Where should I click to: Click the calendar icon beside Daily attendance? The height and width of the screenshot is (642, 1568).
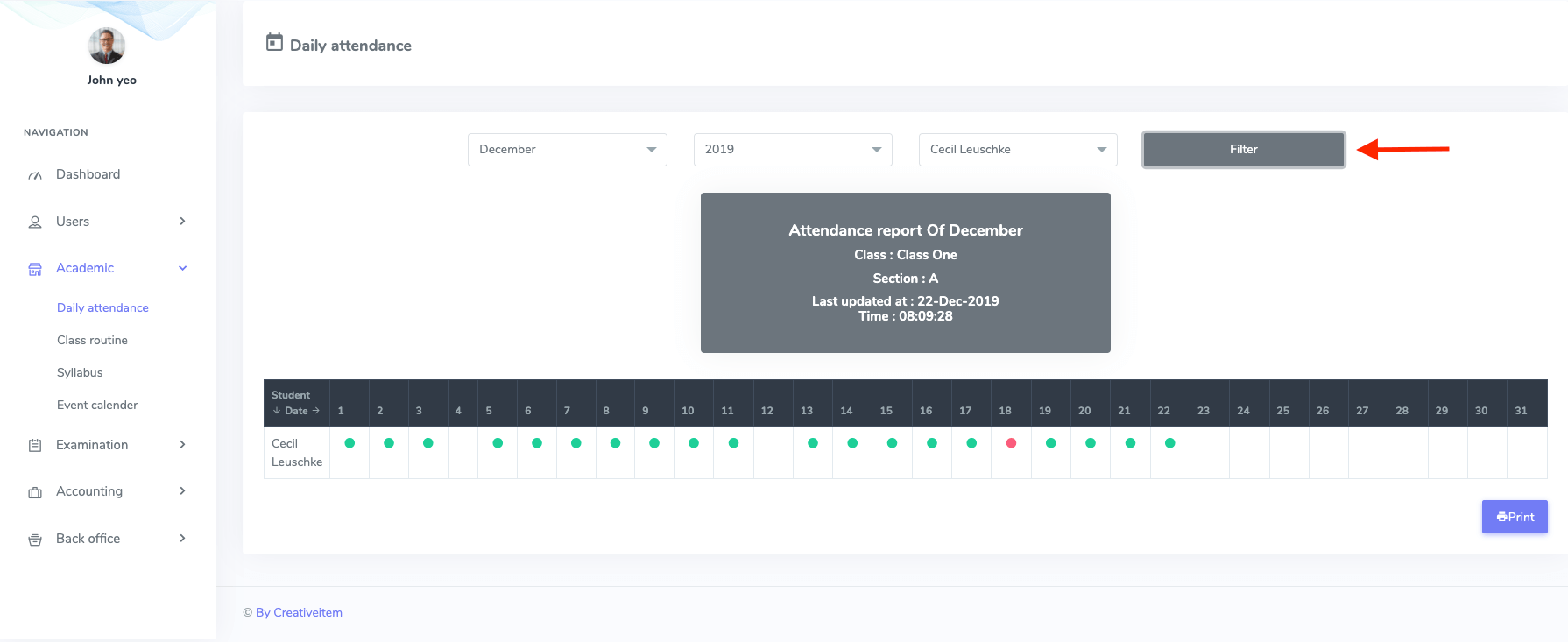tap(274, 42)
